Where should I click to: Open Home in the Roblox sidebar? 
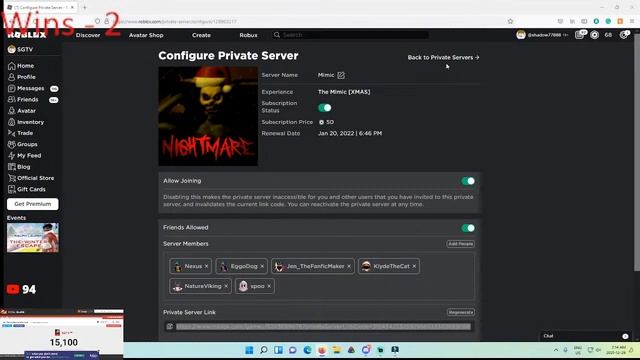click(21, 66)
